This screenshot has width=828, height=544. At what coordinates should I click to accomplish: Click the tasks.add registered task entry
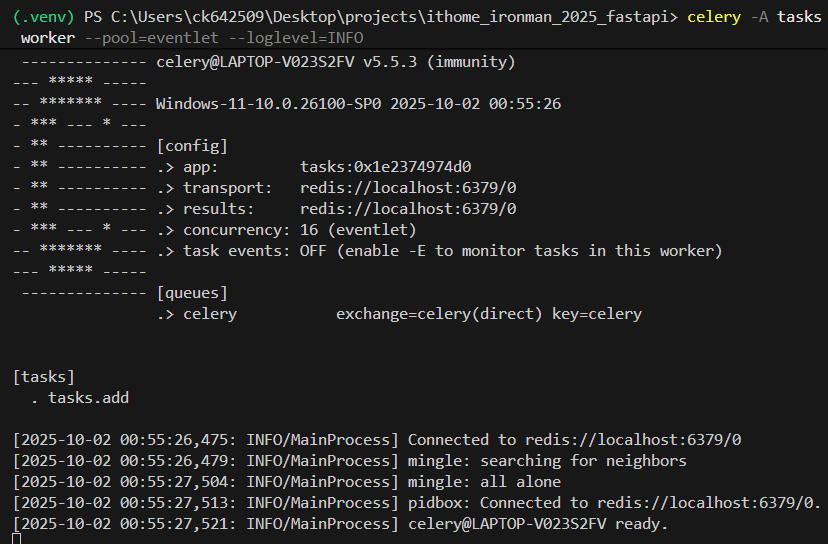pyautogui.click(x=88, y=398)
